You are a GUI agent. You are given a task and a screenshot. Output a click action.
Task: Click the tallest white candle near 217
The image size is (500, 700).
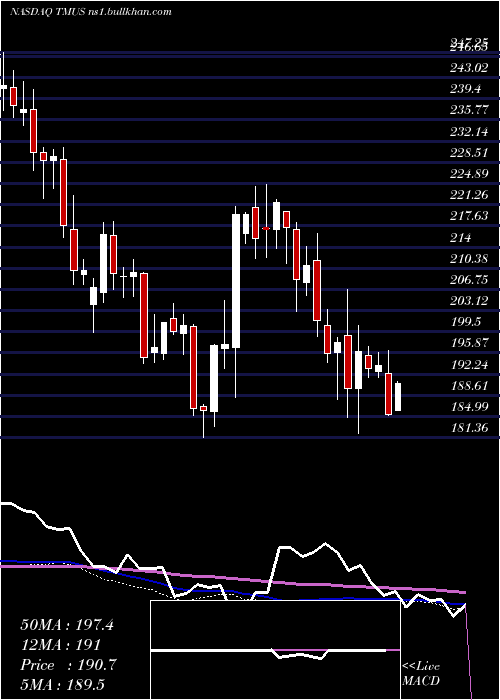[236, 281]
